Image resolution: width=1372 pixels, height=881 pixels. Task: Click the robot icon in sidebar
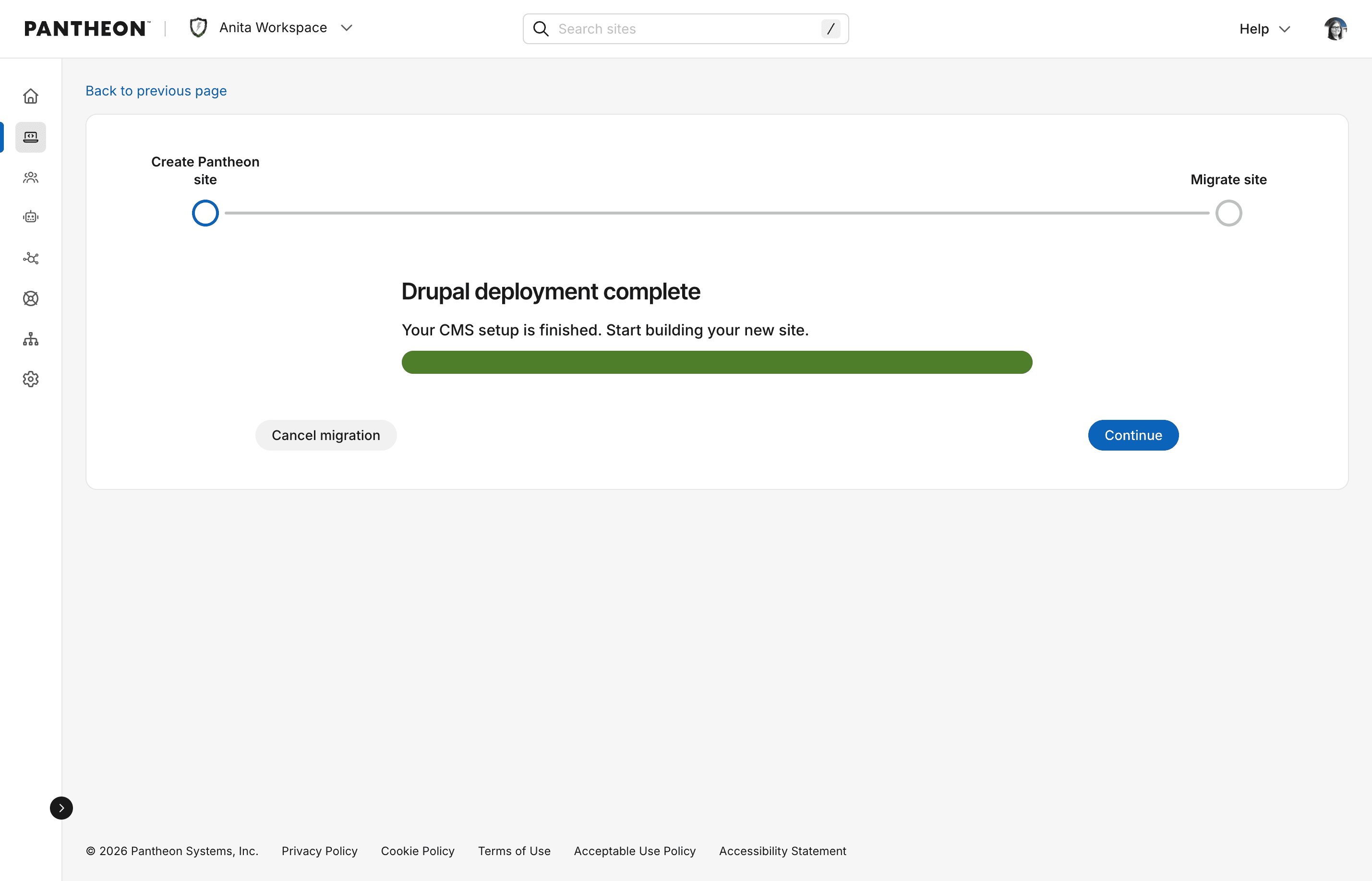point(31,217)
